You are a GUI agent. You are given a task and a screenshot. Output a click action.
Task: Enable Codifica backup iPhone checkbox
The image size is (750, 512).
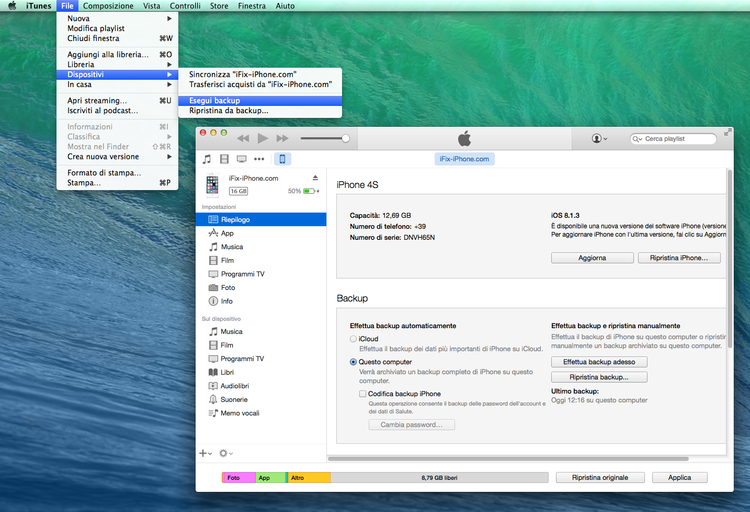(x=363, y=394)
